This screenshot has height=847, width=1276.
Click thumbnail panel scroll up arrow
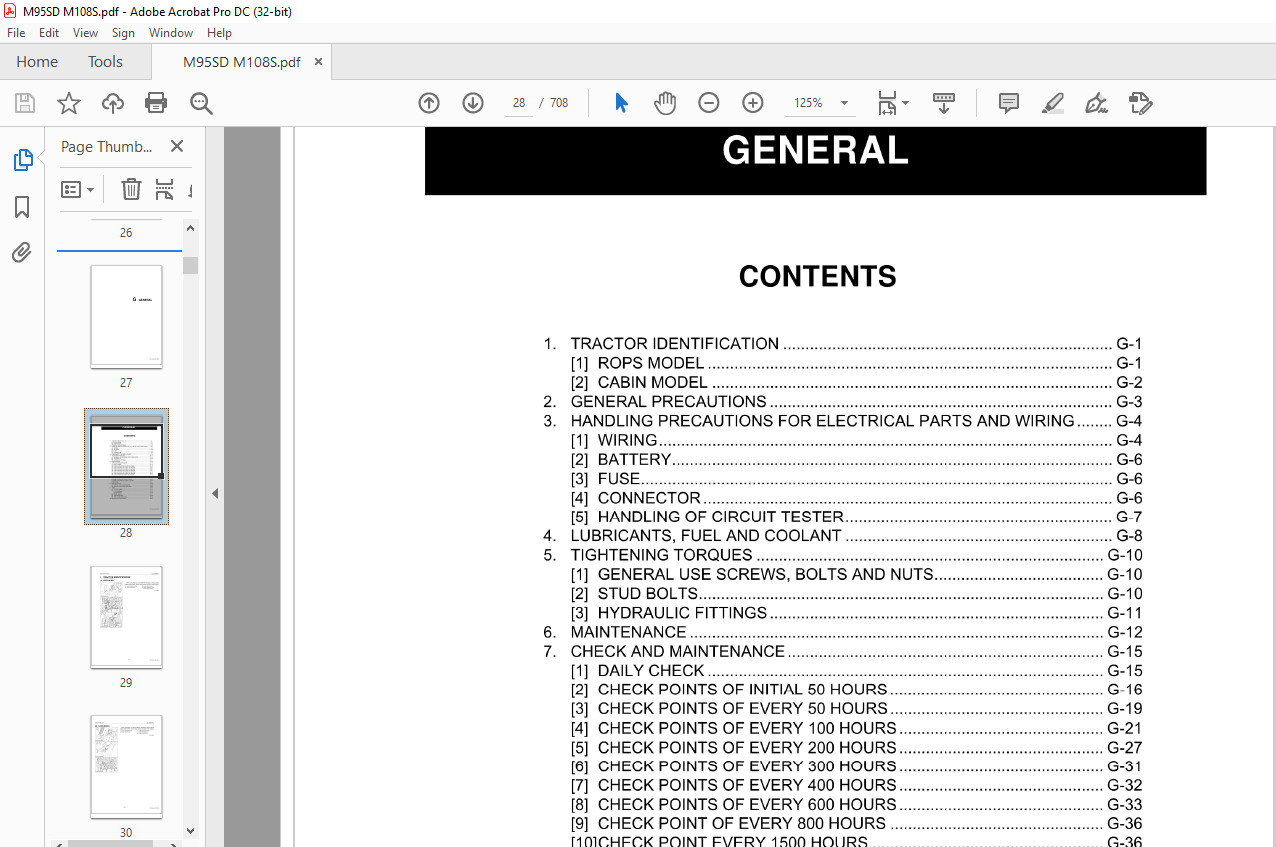coord(190,228)
